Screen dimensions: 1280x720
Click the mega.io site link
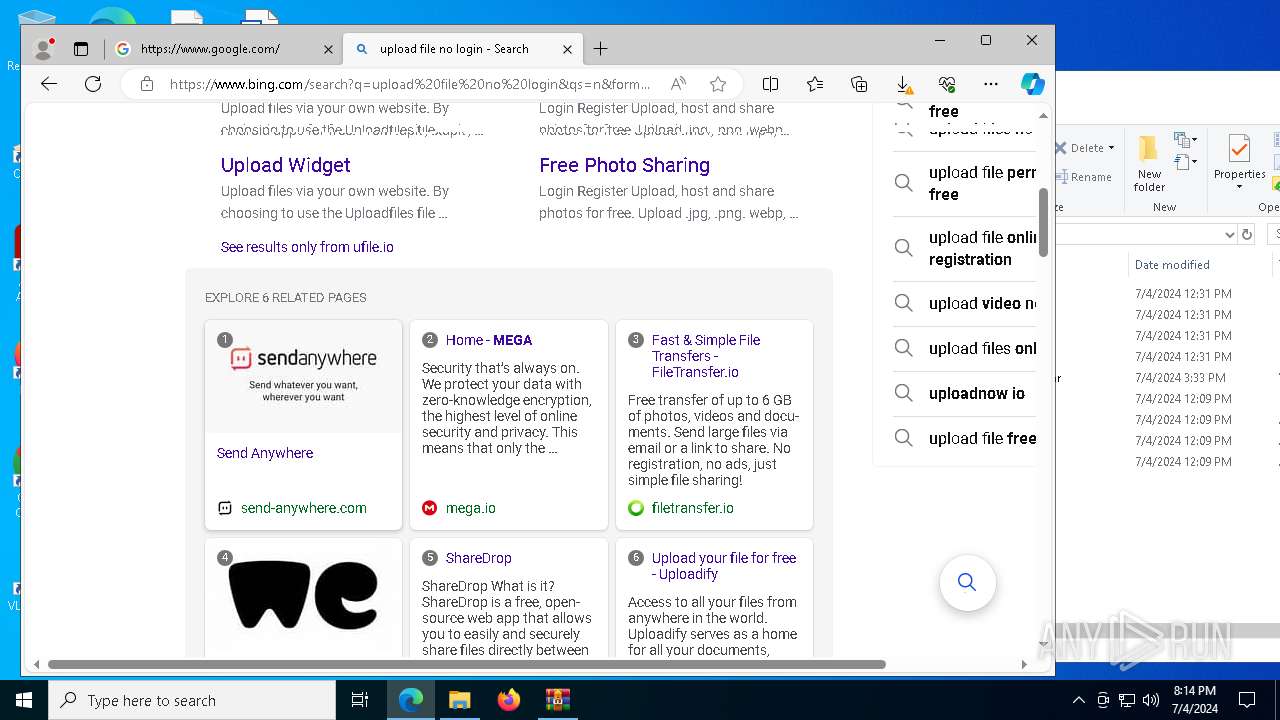(x=470, y=508)
